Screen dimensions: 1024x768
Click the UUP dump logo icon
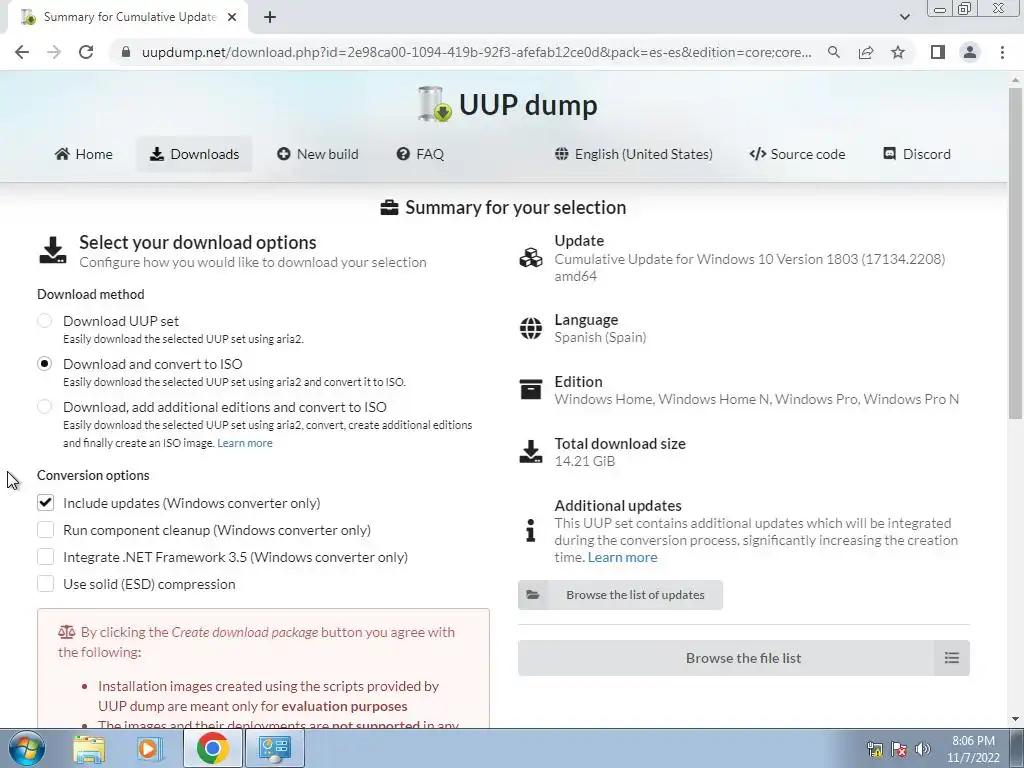pyautogui.click(x=434, y=104)
